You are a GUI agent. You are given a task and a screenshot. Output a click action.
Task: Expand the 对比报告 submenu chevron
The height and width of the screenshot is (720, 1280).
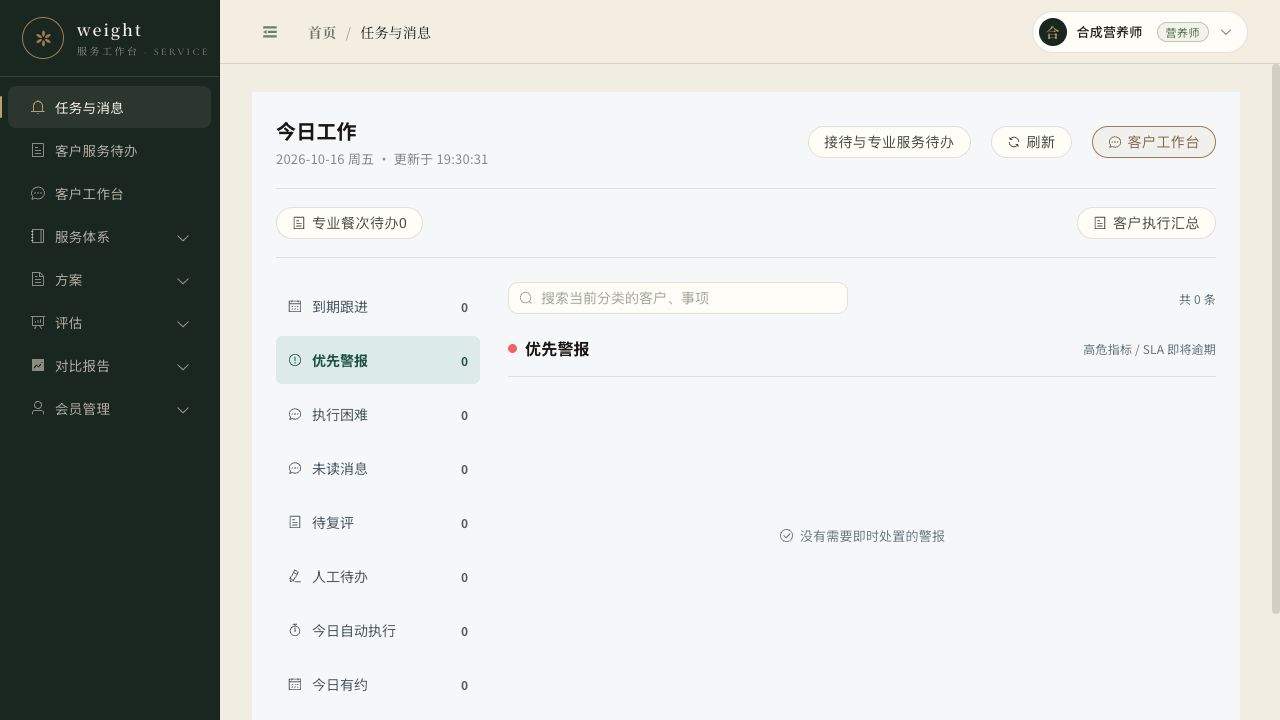point(183,366)
